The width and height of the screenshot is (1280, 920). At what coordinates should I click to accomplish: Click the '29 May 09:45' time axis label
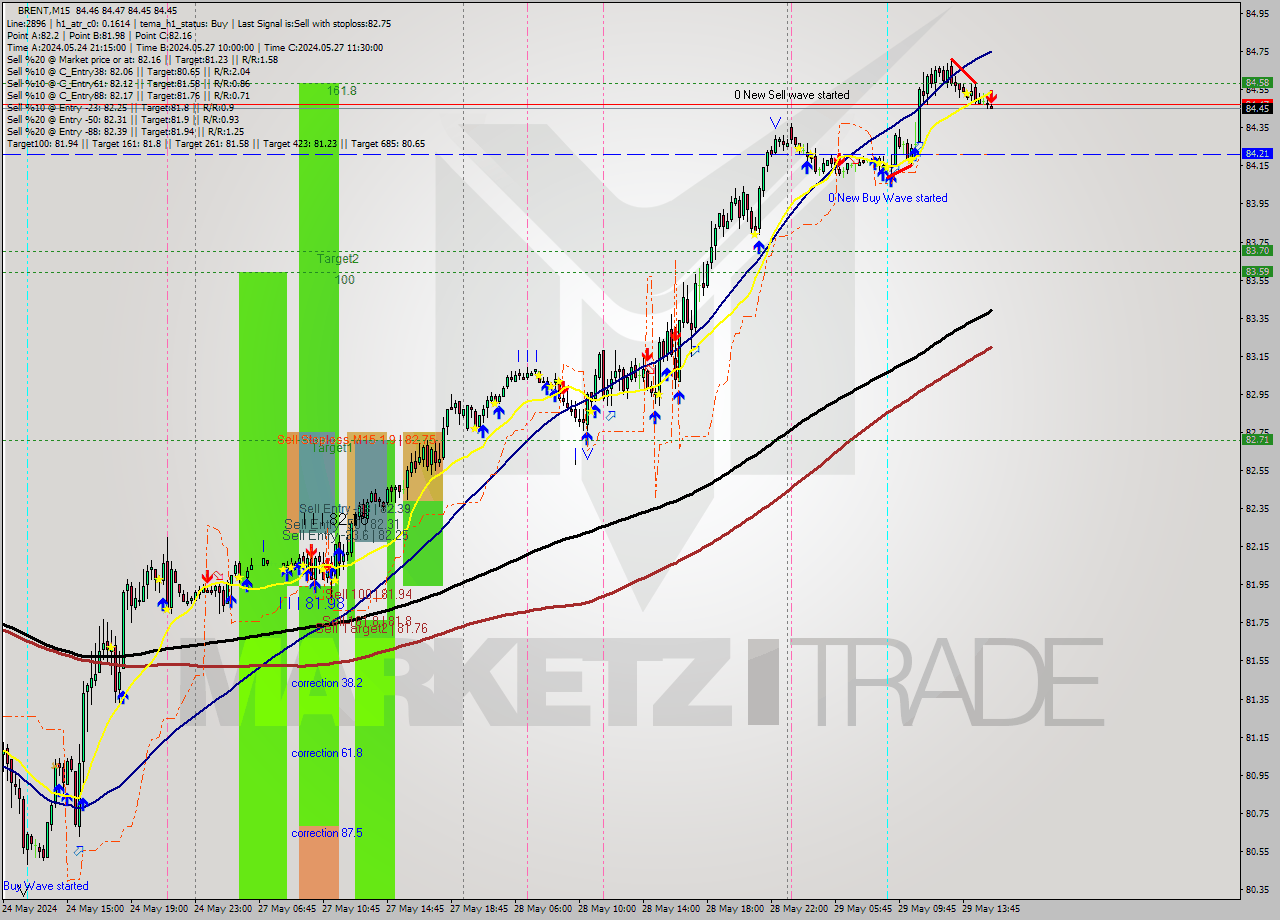[928, 908]
